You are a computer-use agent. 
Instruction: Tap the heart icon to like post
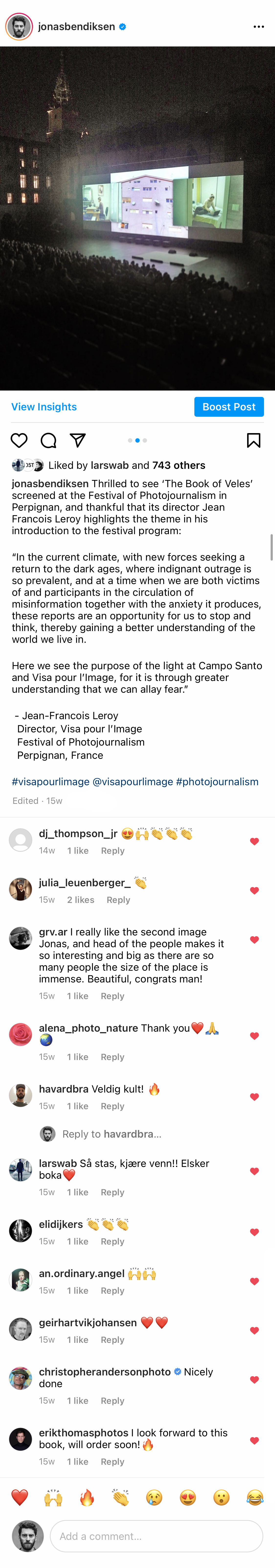[x=20, y=440]
